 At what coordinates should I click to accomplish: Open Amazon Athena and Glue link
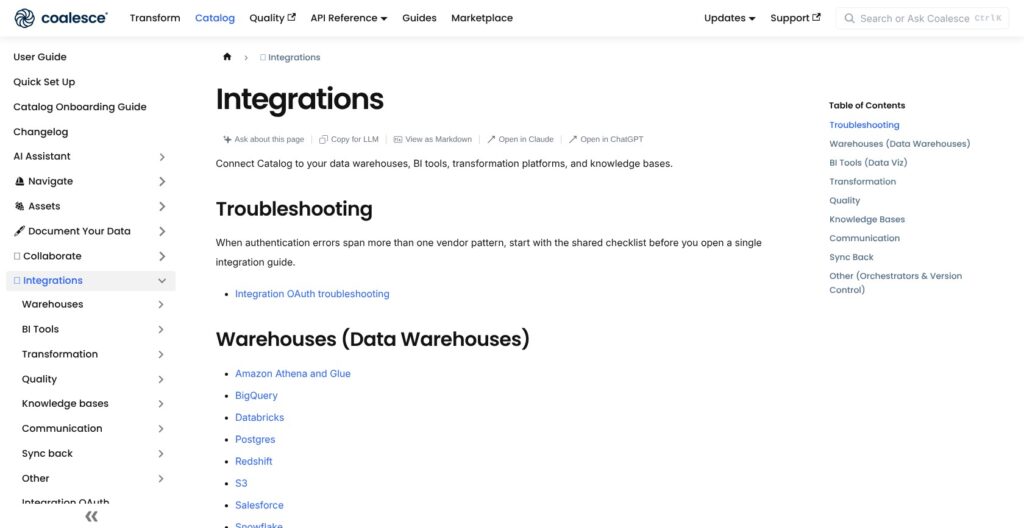tap(293, 373)
